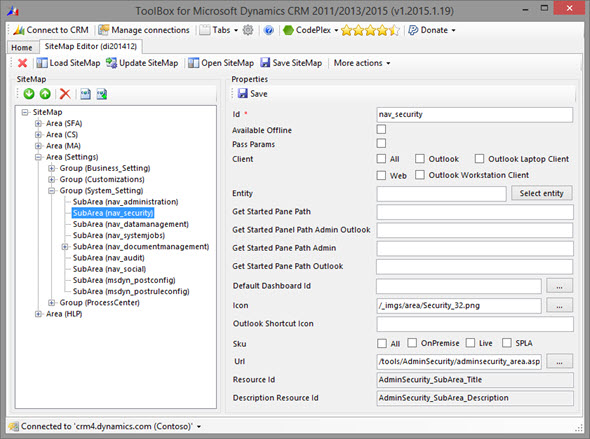590x439 pixels.
Task: Move node up with green up arrow
Action: click(x=45, y=94)
